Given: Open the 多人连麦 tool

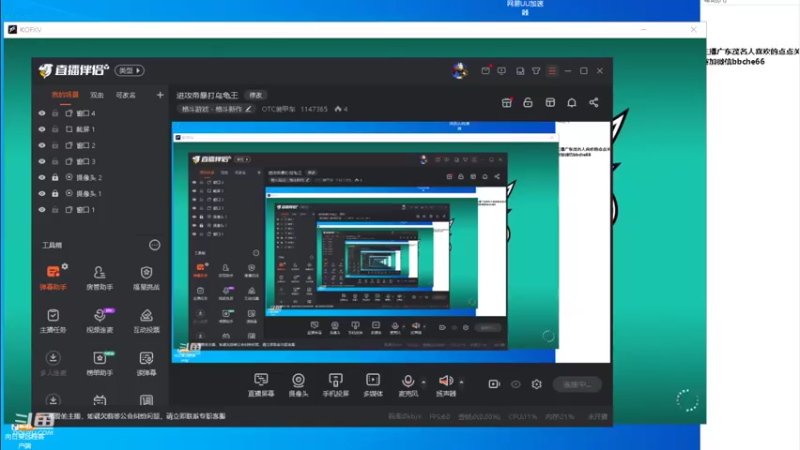Looking at the screenshot, I should [x=53, y=363].
